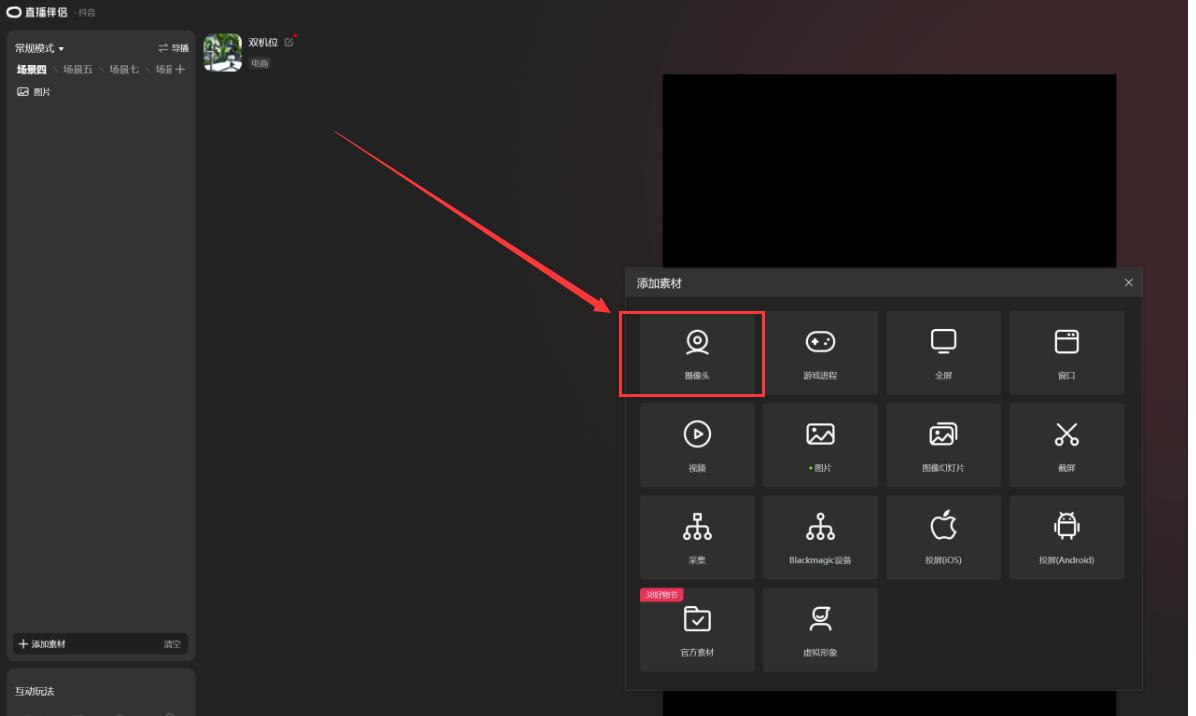Choose the 图像幻灯片 image slideshow source
This screenshot has width=1196, height=716.
[944, 445]
